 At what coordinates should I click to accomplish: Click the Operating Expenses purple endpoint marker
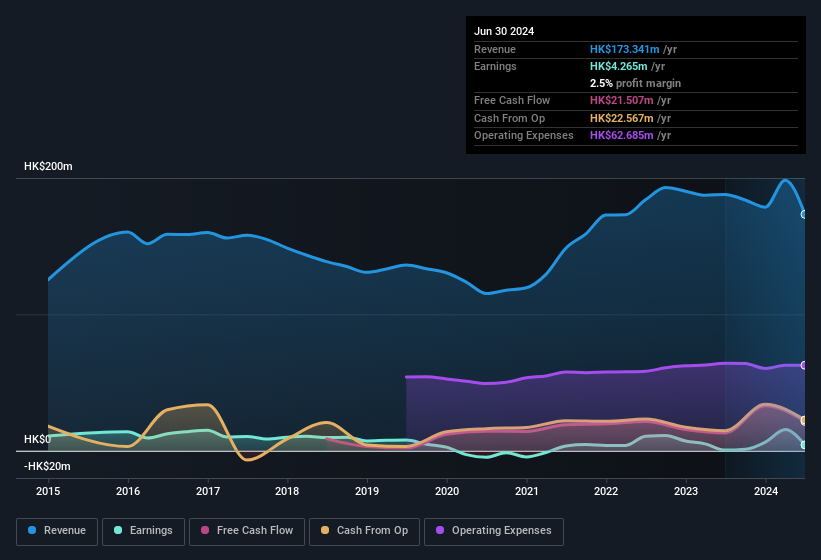pyautogui.click(x=804, y=365)
